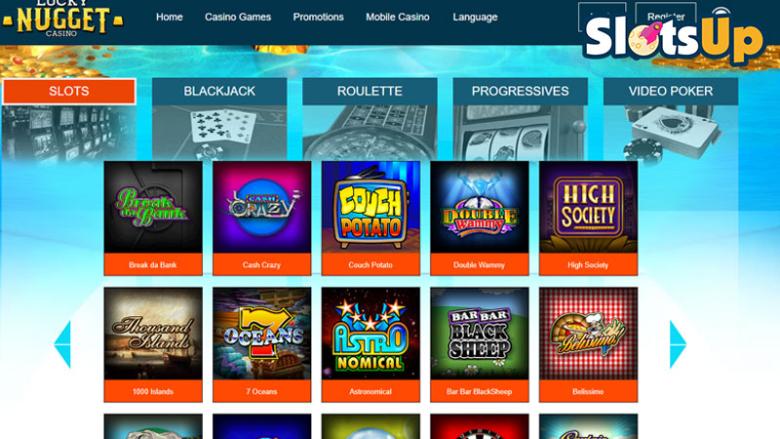Open the Couch Potato game icon
The width and height of the screenshot is (780, 439).
point(371,207)
